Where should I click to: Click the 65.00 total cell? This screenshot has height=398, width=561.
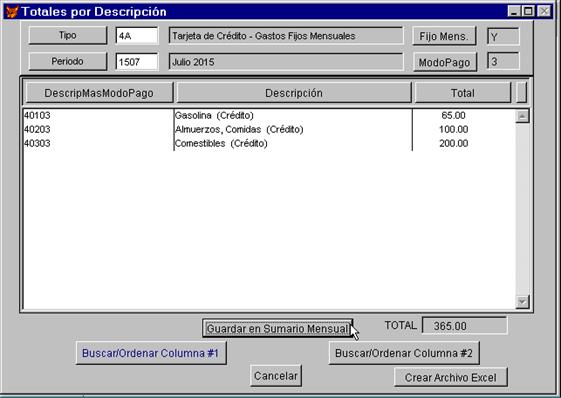point(453,115)
